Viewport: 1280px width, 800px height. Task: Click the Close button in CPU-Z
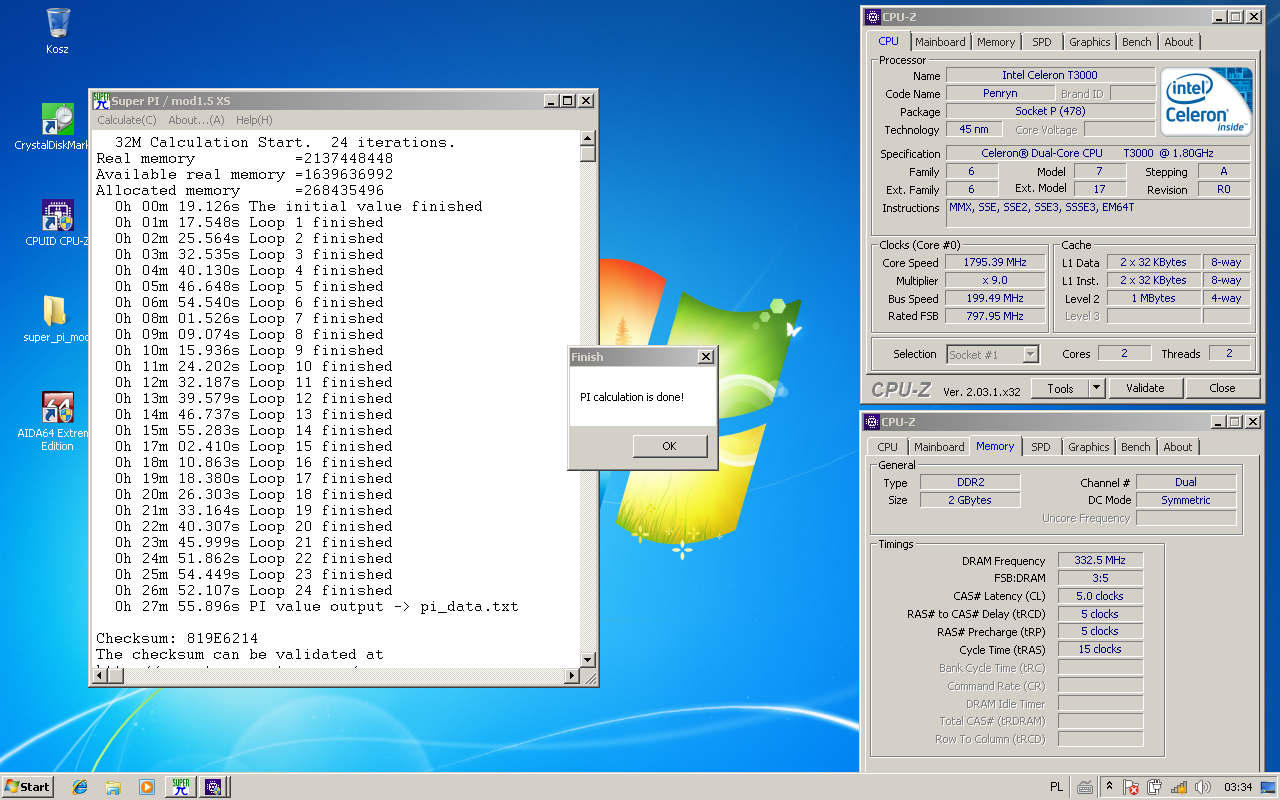click(x=1222, y=388)
